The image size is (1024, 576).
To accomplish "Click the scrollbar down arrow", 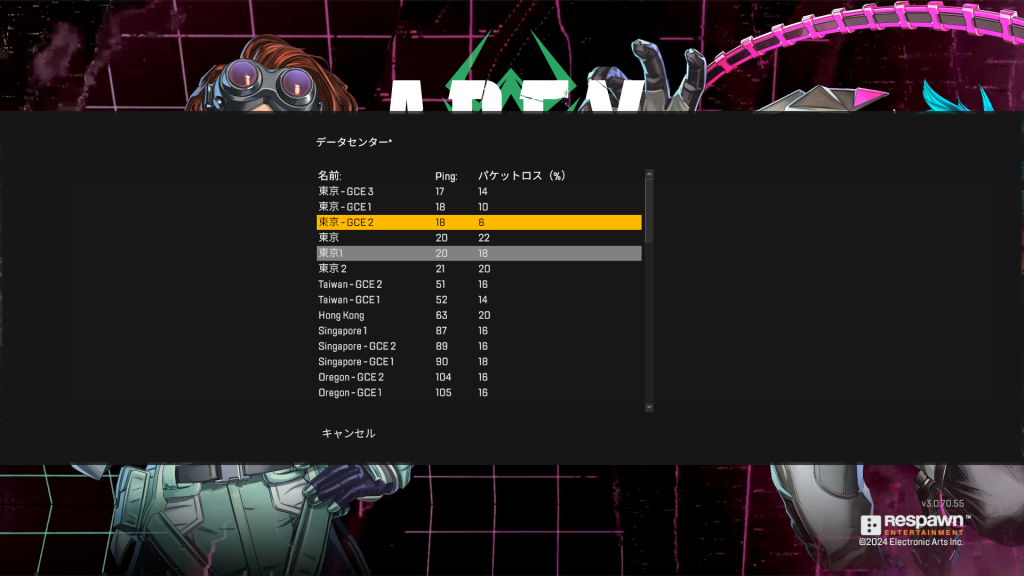I will click(x=649, y=408).
